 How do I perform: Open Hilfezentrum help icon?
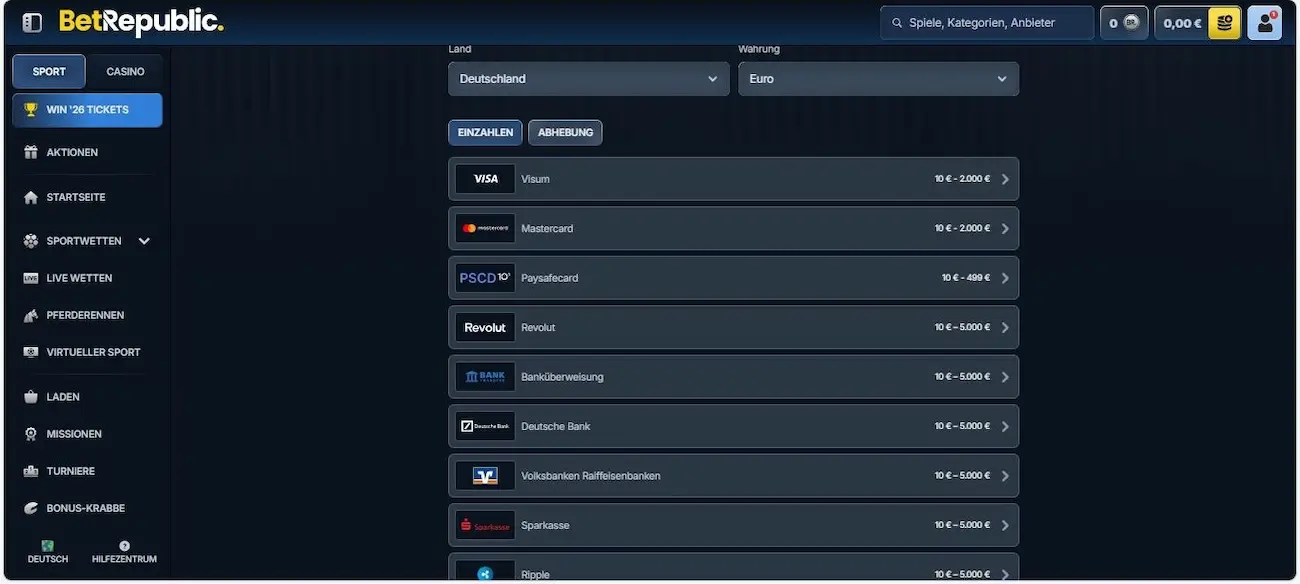124,547
